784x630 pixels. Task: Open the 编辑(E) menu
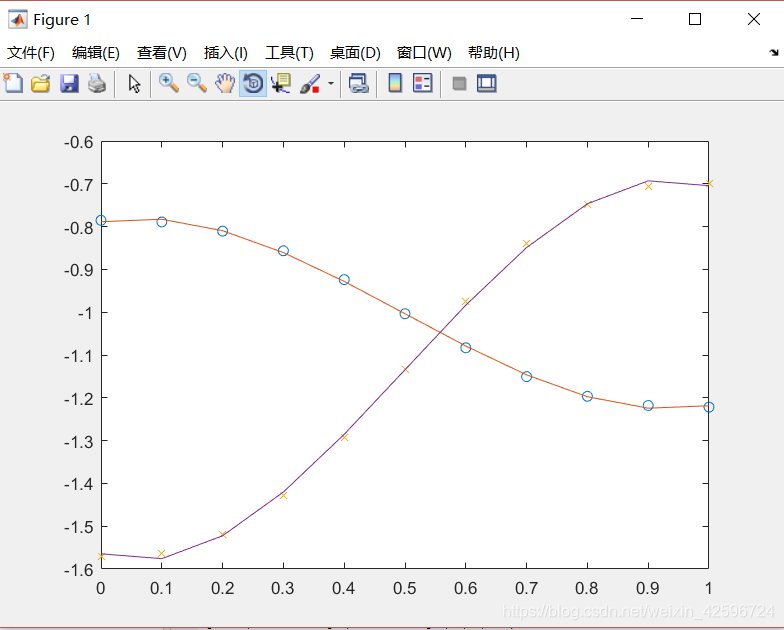(x=96, y=52)
